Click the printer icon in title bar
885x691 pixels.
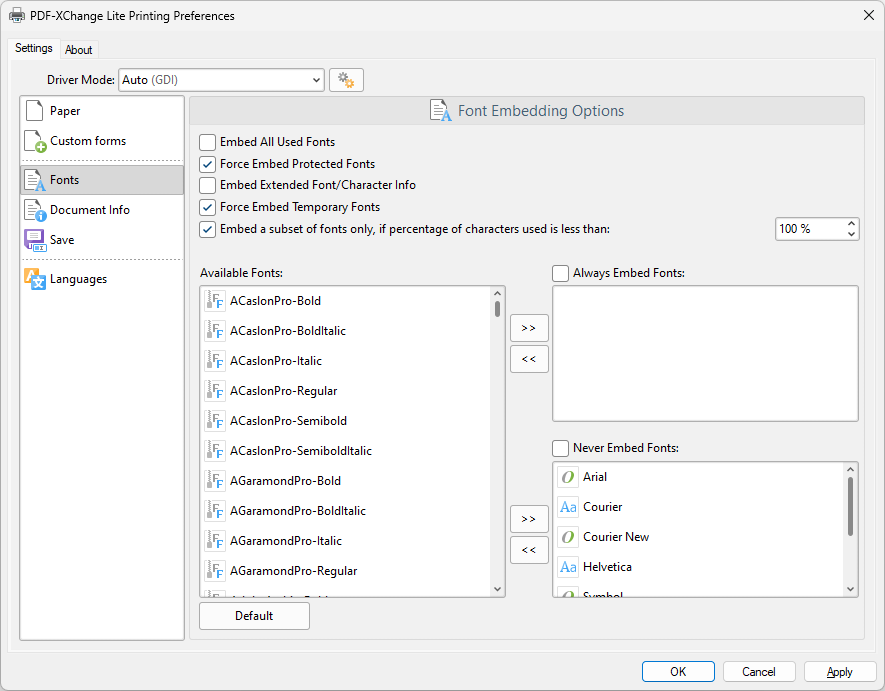click(17, 16)
